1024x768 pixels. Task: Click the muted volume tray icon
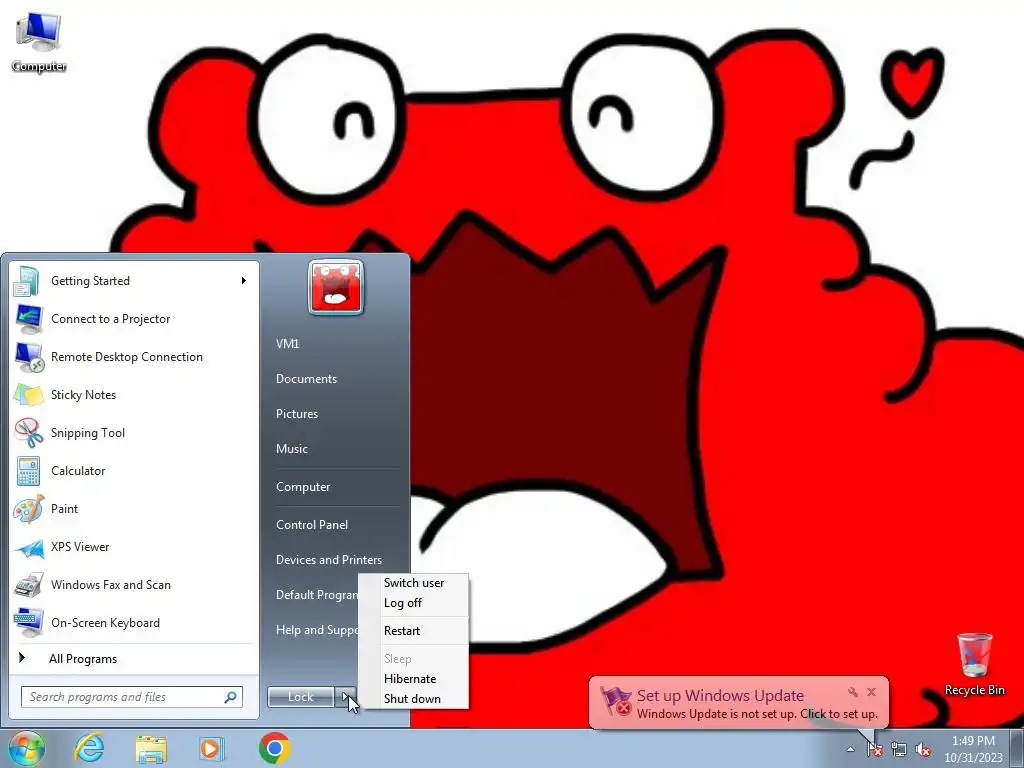pyautogui.click(x=923, y=750)
